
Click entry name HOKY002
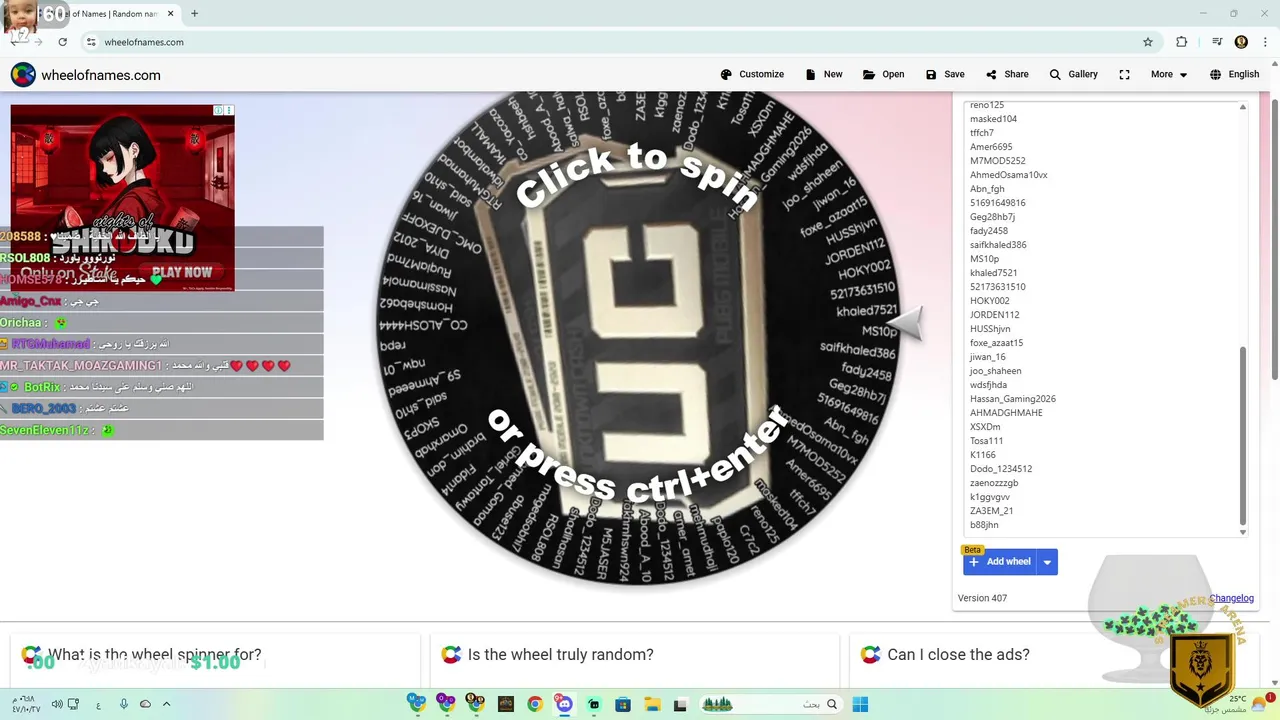[990, 301]
